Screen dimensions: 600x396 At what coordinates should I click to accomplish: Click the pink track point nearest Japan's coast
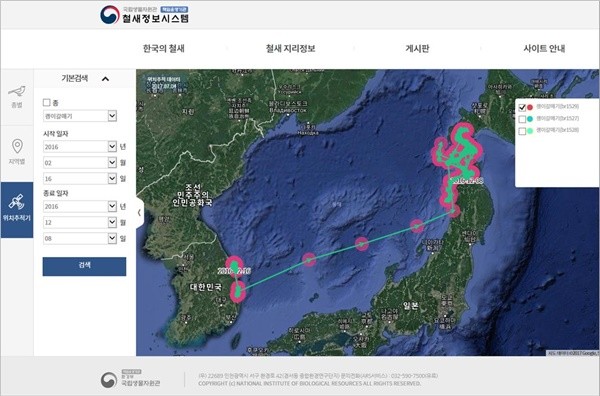click(x=417, y=226)
